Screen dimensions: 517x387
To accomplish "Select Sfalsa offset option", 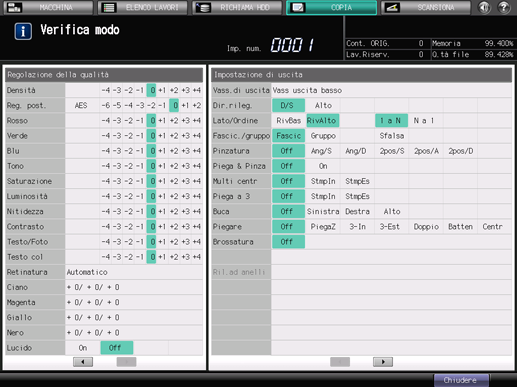I will click(x=391, y=136).
